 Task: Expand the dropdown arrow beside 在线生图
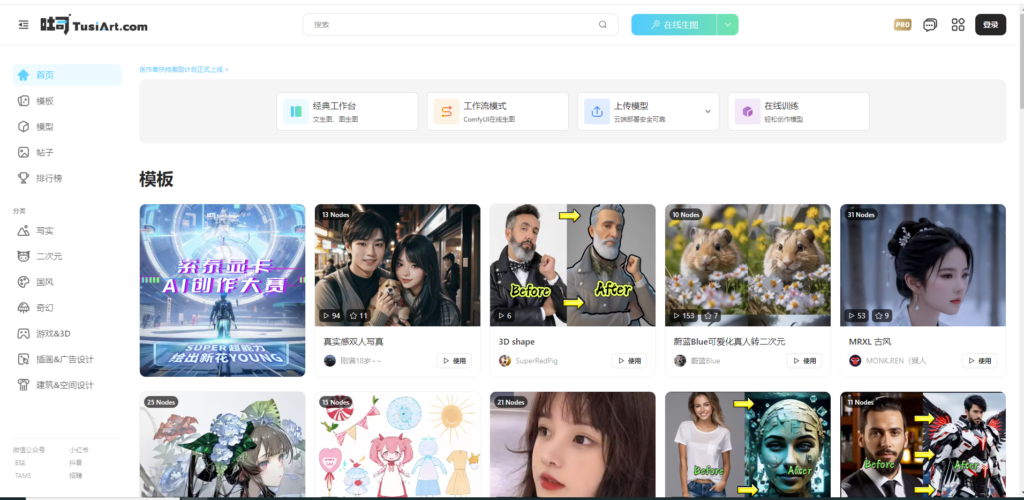point(727,25)
